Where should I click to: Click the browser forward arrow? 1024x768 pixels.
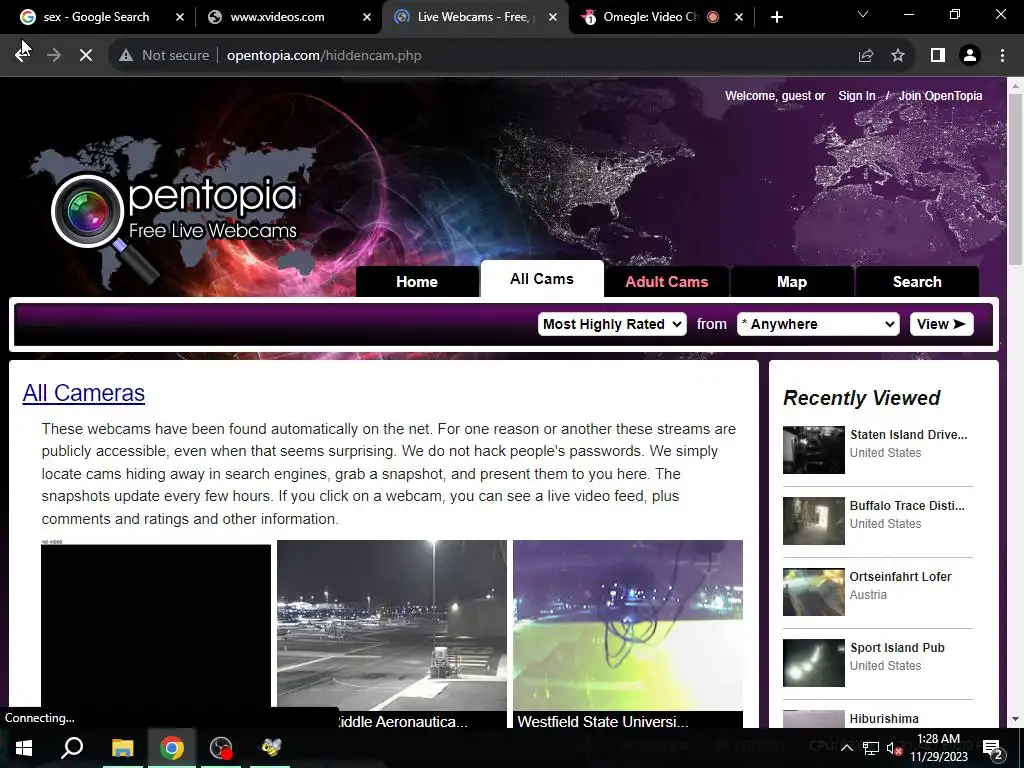54,56
